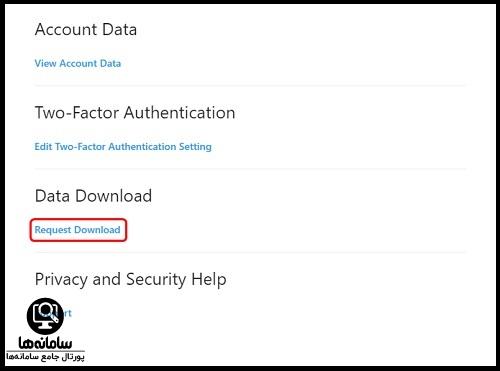Viewport: 500px width, 371px height.
Task: Click the large سامانه‌ها watermark text
Action: click(45, 342)
